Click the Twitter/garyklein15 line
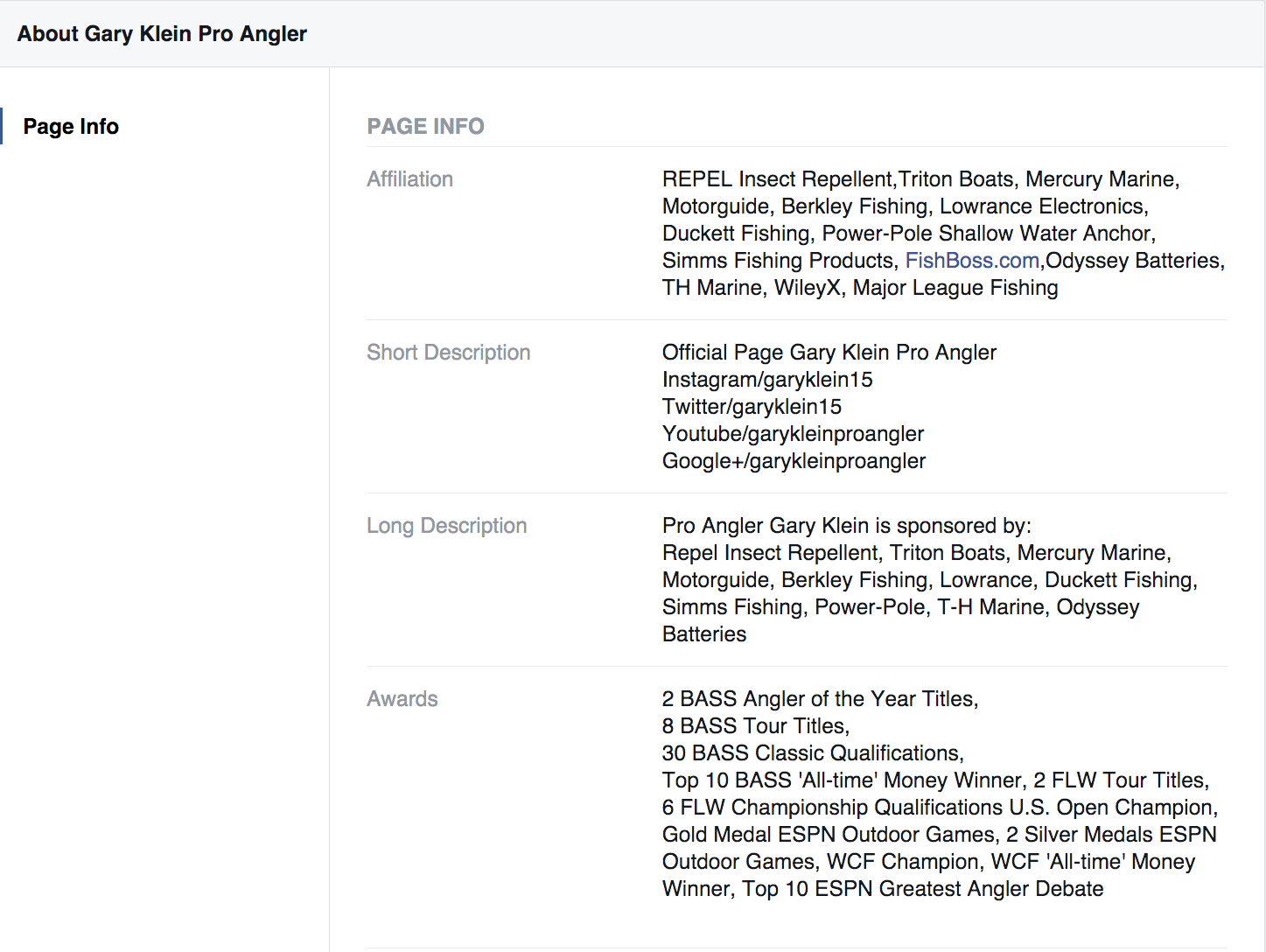This screenshot has width=1266, height=952. tap(752, 407)
